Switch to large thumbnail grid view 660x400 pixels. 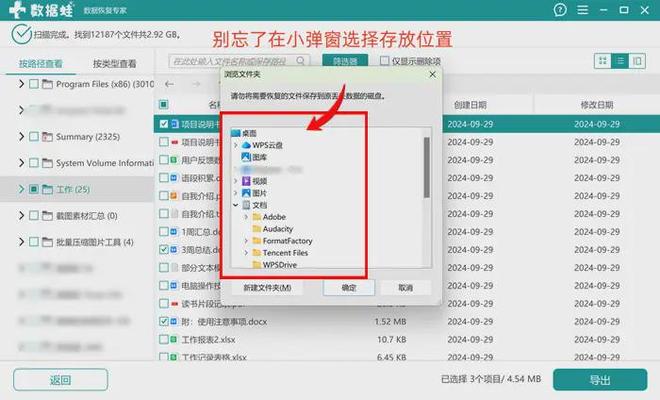click(603, 61)
